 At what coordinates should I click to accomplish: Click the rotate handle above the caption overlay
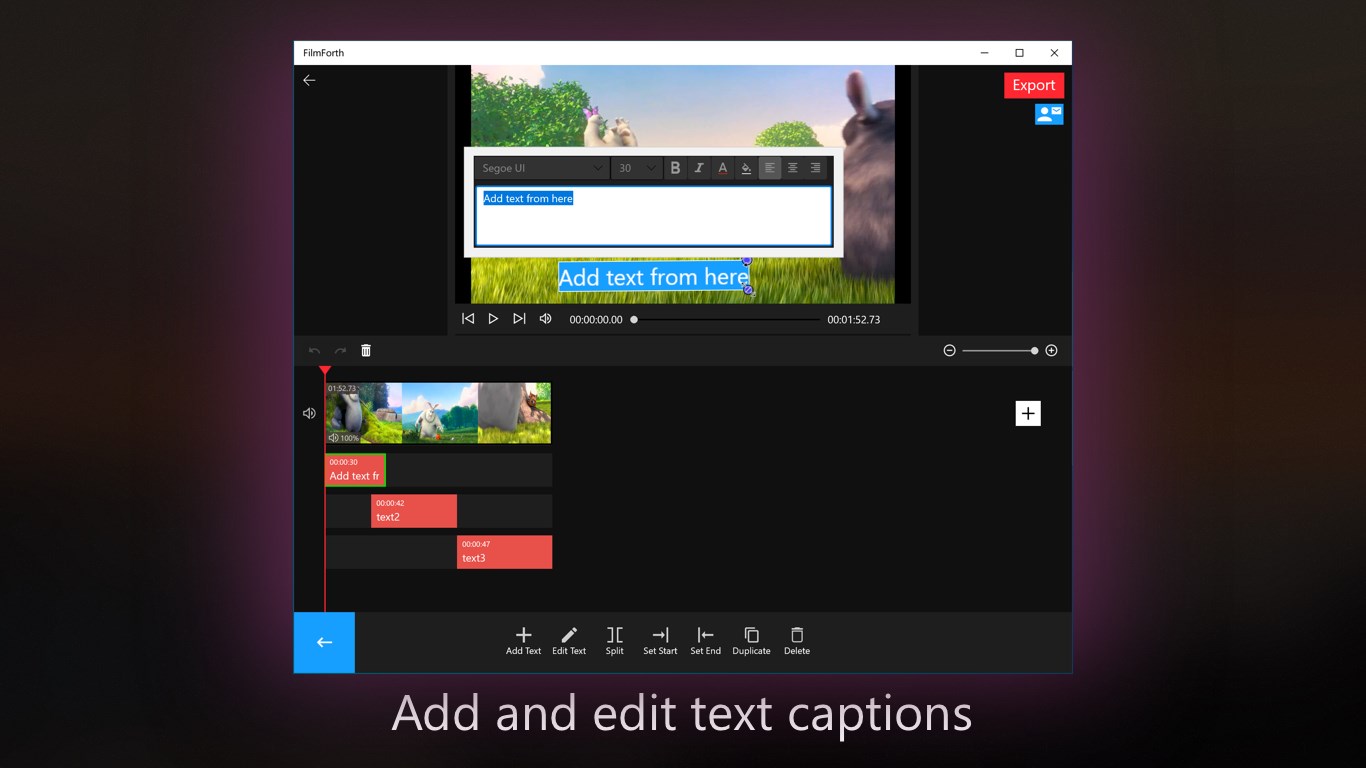[746, 260]
